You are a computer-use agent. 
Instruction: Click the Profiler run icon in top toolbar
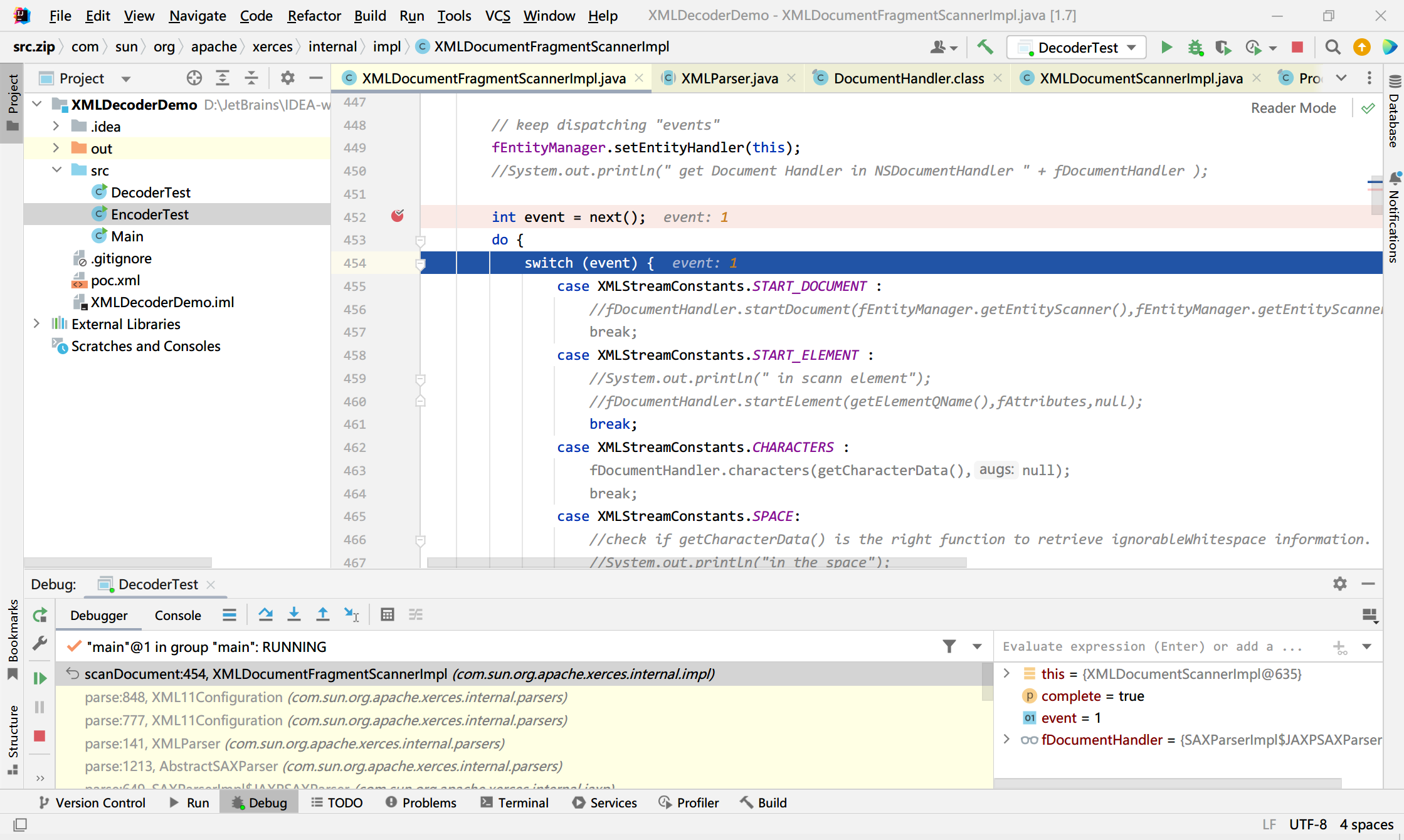pyautogui.click(x=1253, y=47)
